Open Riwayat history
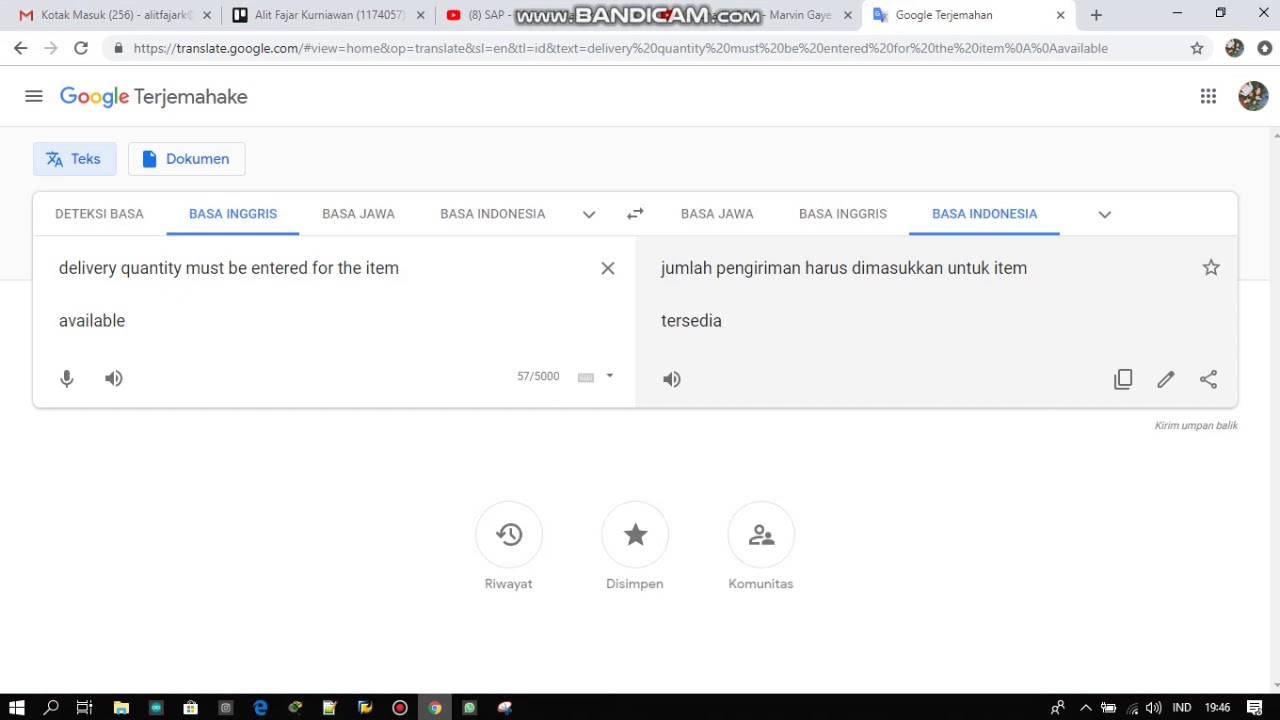 coord(509,535)
